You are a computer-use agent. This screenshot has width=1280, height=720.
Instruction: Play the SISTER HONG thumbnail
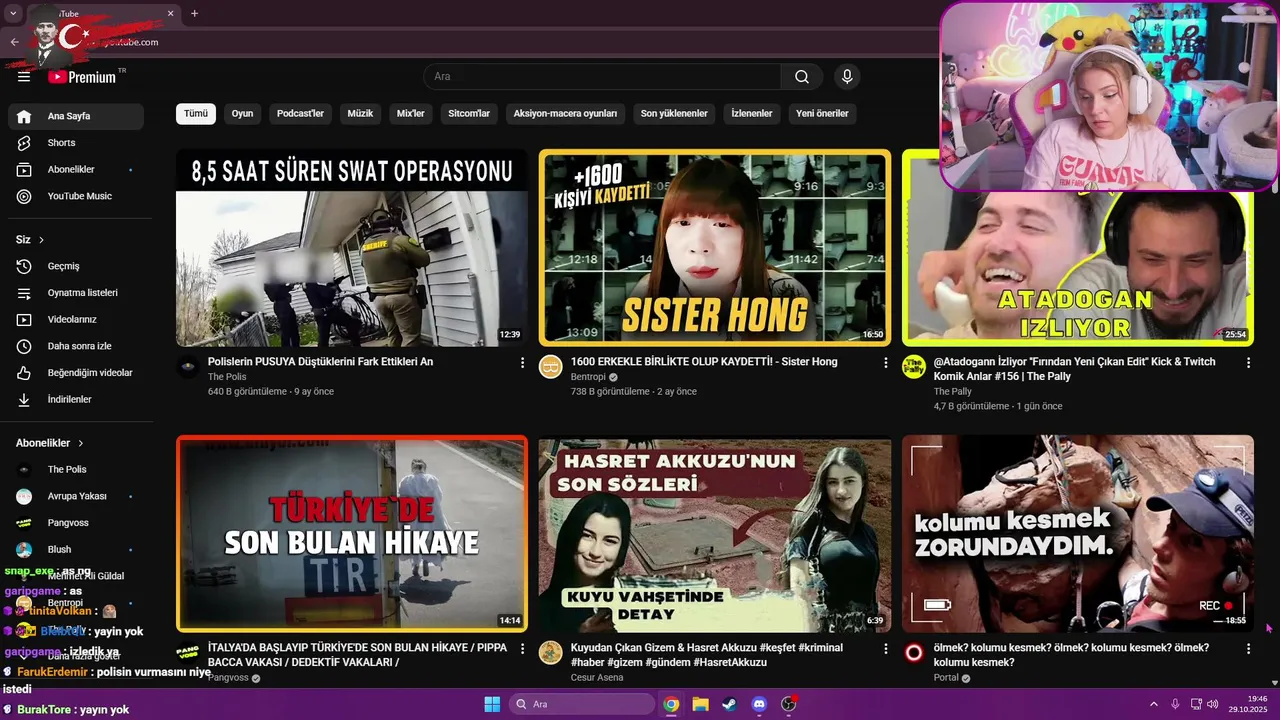715,248
